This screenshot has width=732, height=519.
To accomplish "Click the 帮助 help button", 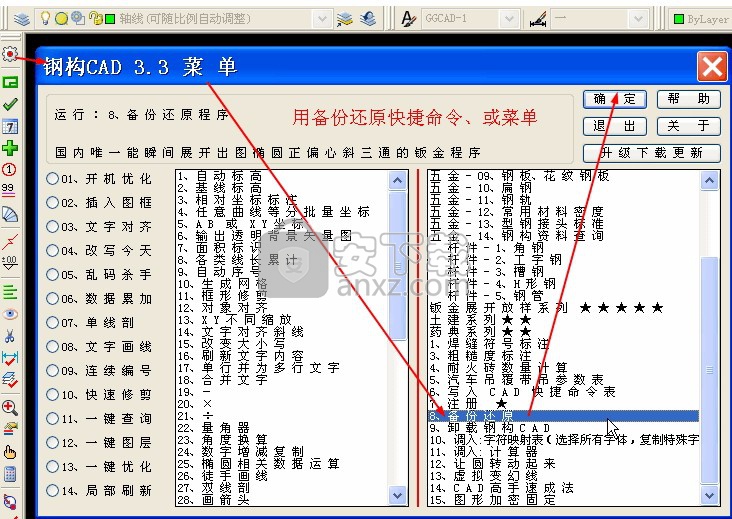I will click(x=689, y=99).
